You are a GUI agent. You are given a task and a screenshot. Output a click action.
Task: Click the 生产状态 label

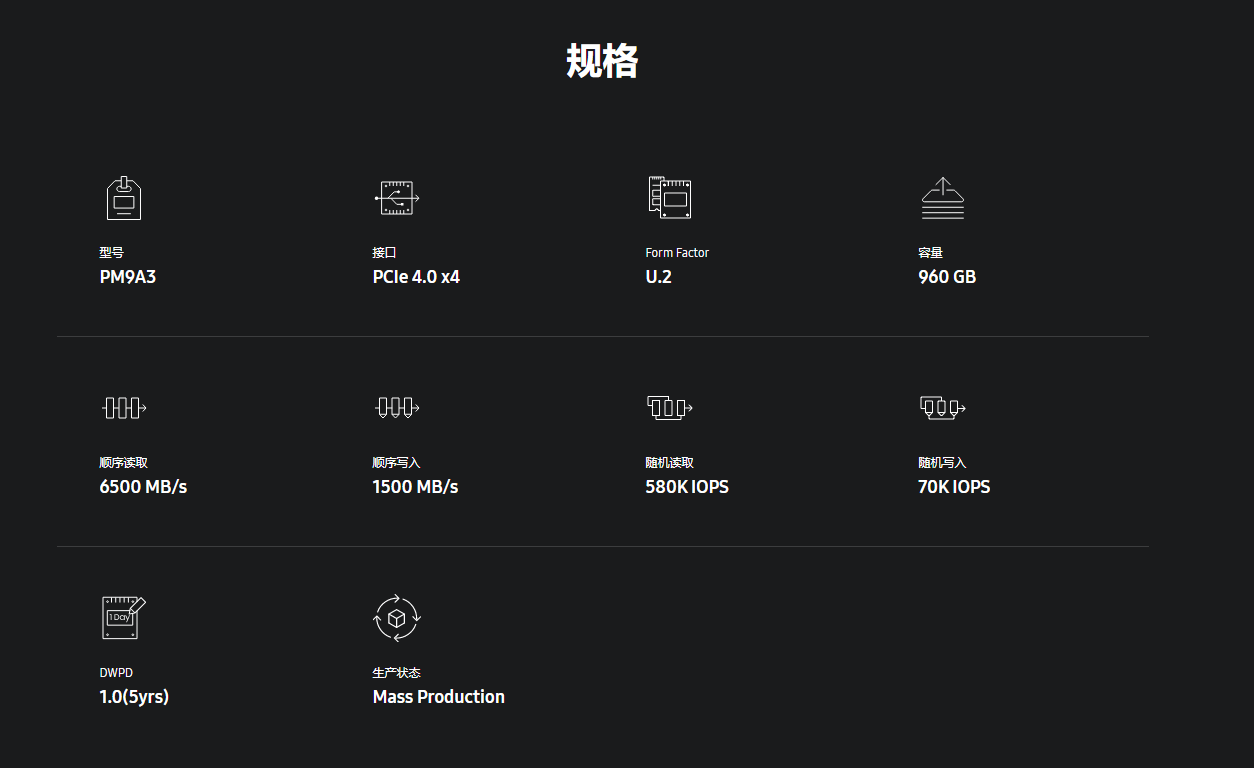(397, 673)
